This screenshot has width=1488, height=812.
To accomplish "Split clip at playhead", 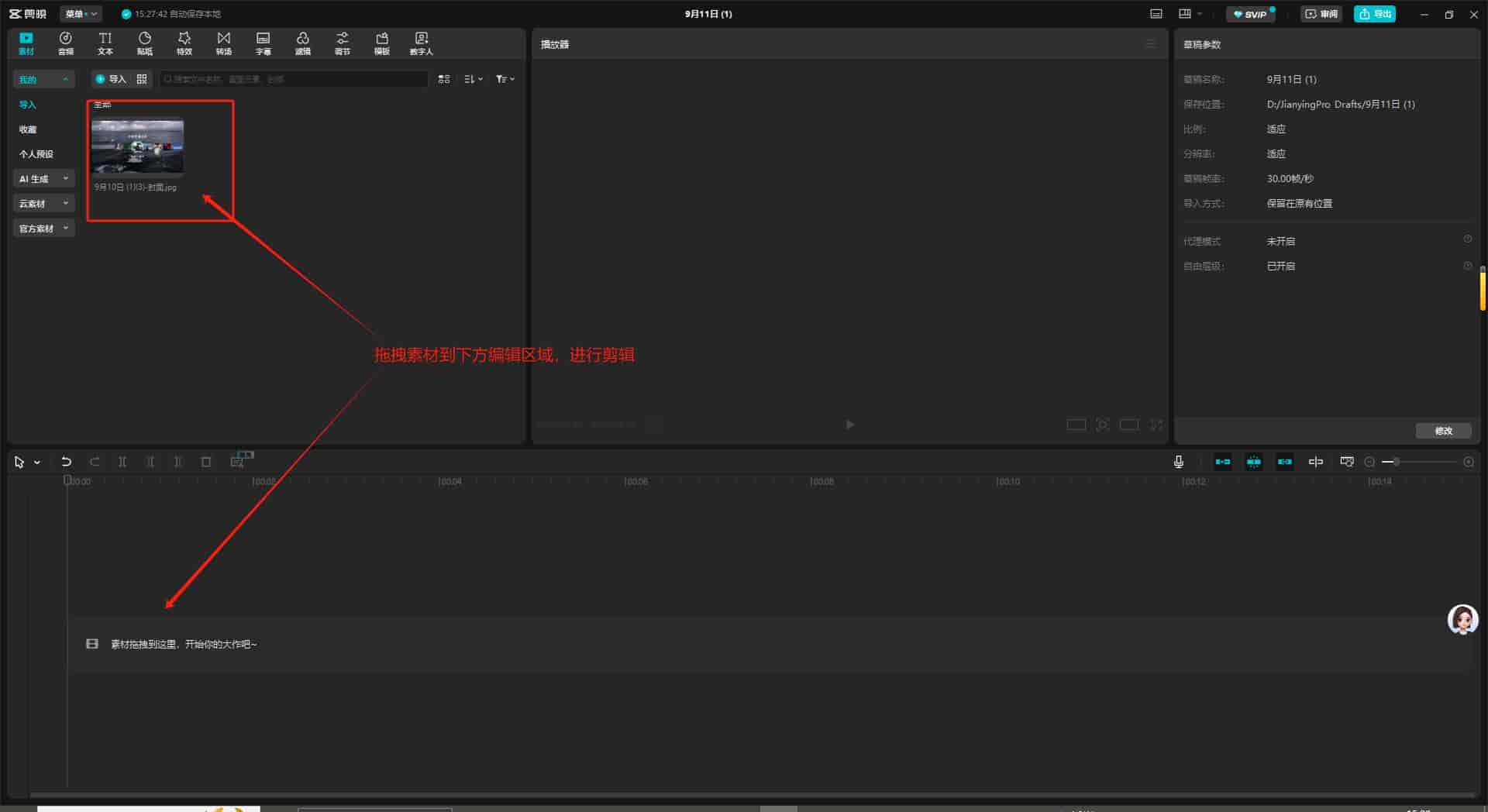I will point(122,462).
